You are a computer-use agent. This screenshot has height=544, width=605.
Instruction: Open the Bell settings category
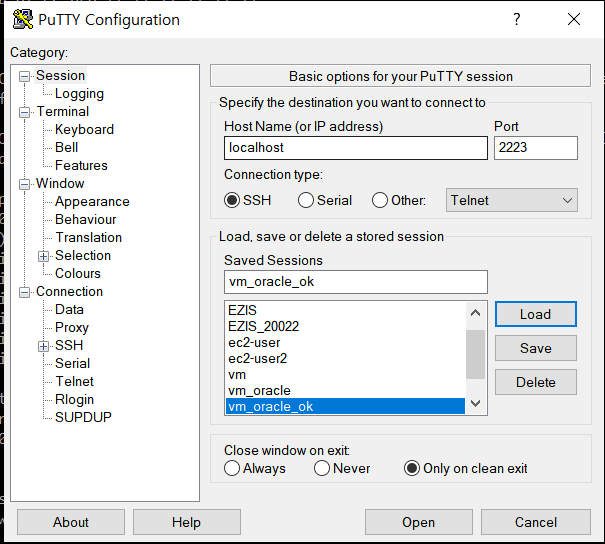click(x=66, y=147)
